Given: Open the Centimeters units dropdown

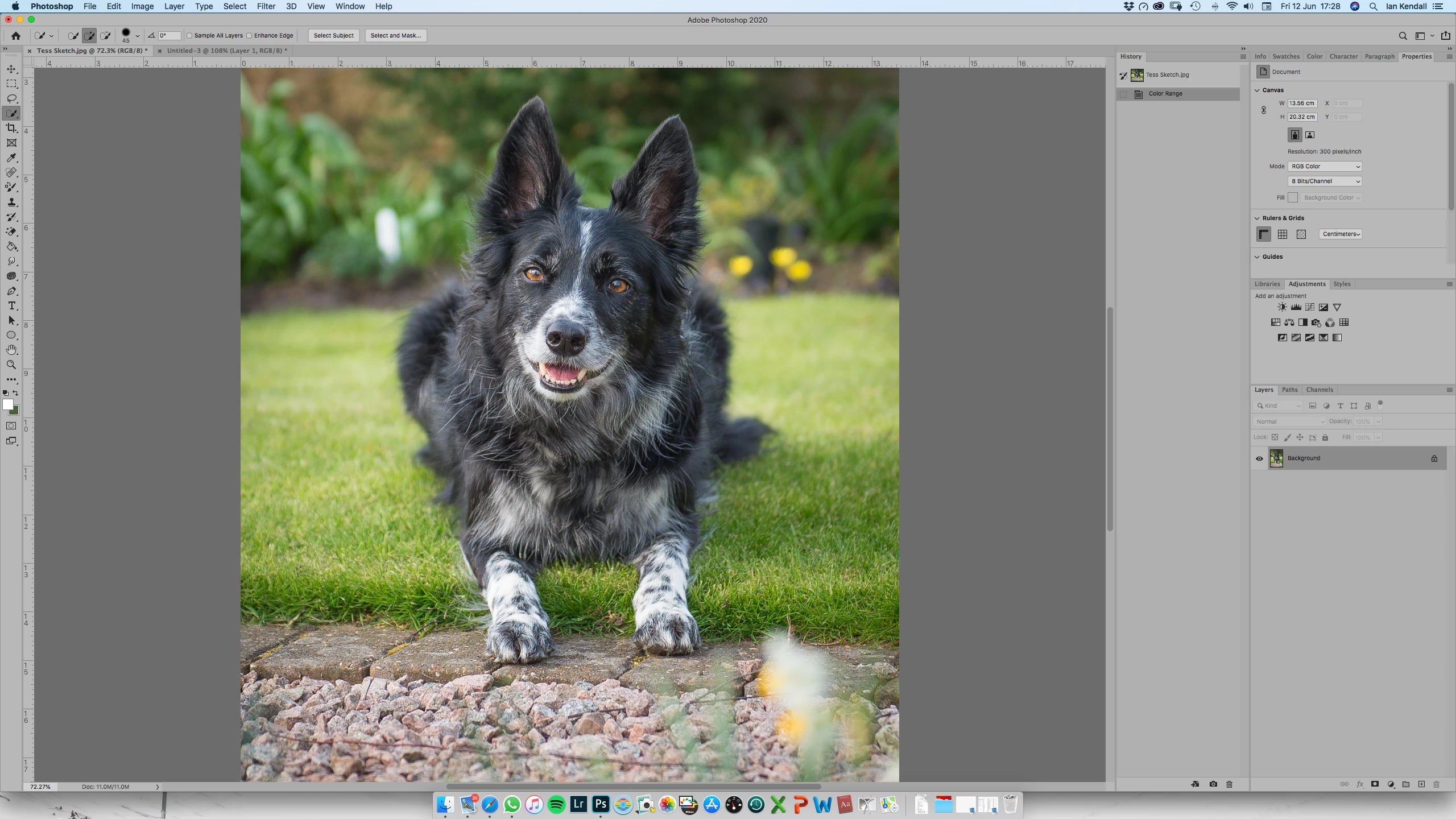Looking at the screenshot, I should click(1341, 234).
